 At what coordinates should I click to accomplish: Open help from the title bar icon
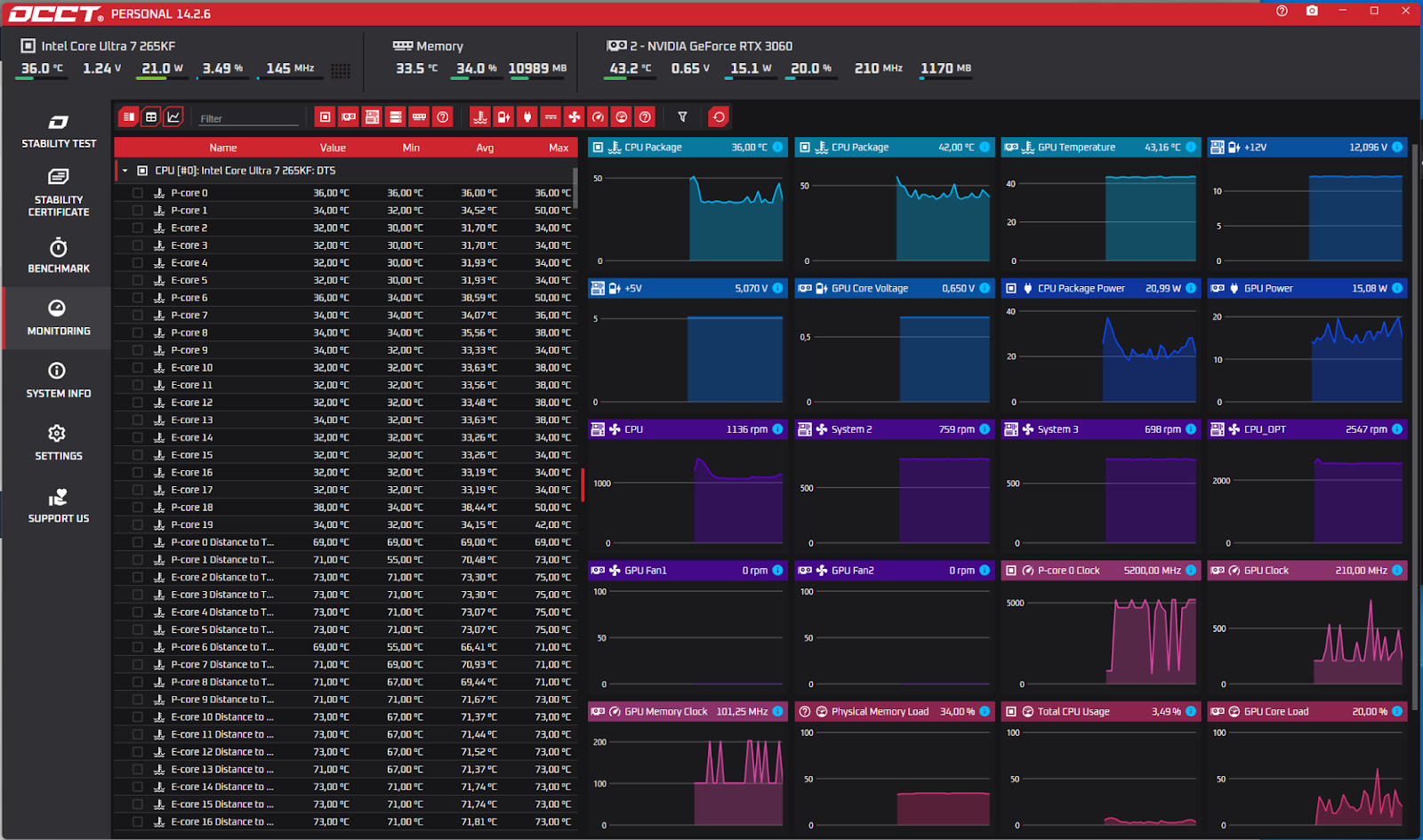[x=1282, y=11]
